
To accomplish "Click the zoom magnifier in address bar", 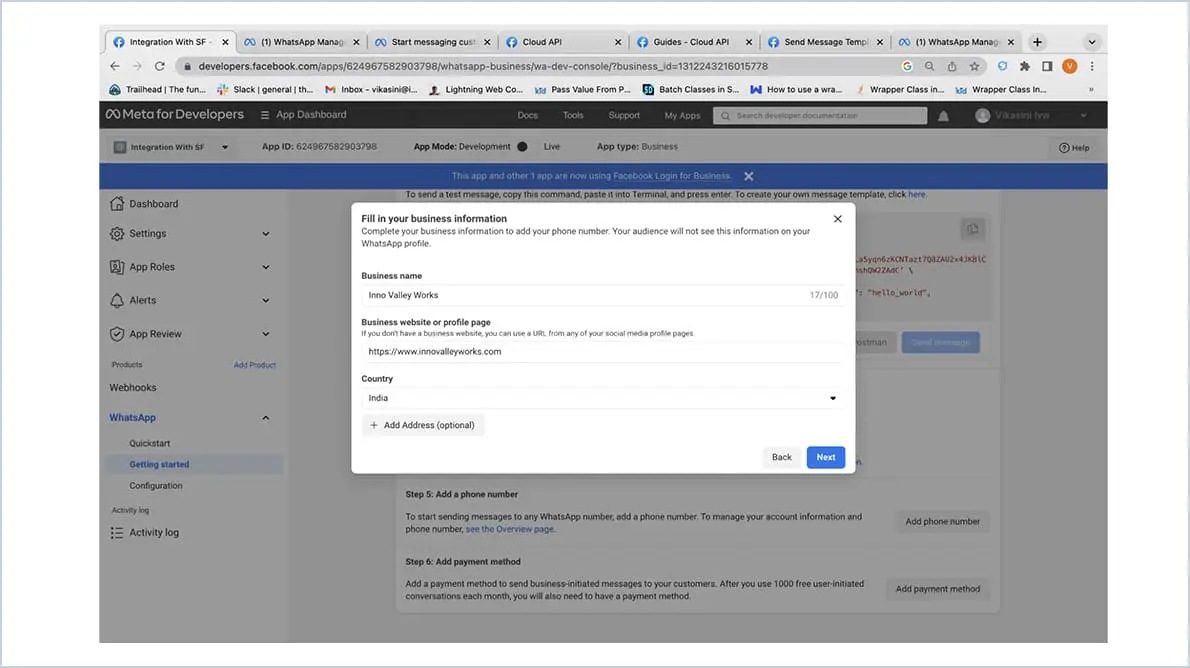I will coord(930,66).
